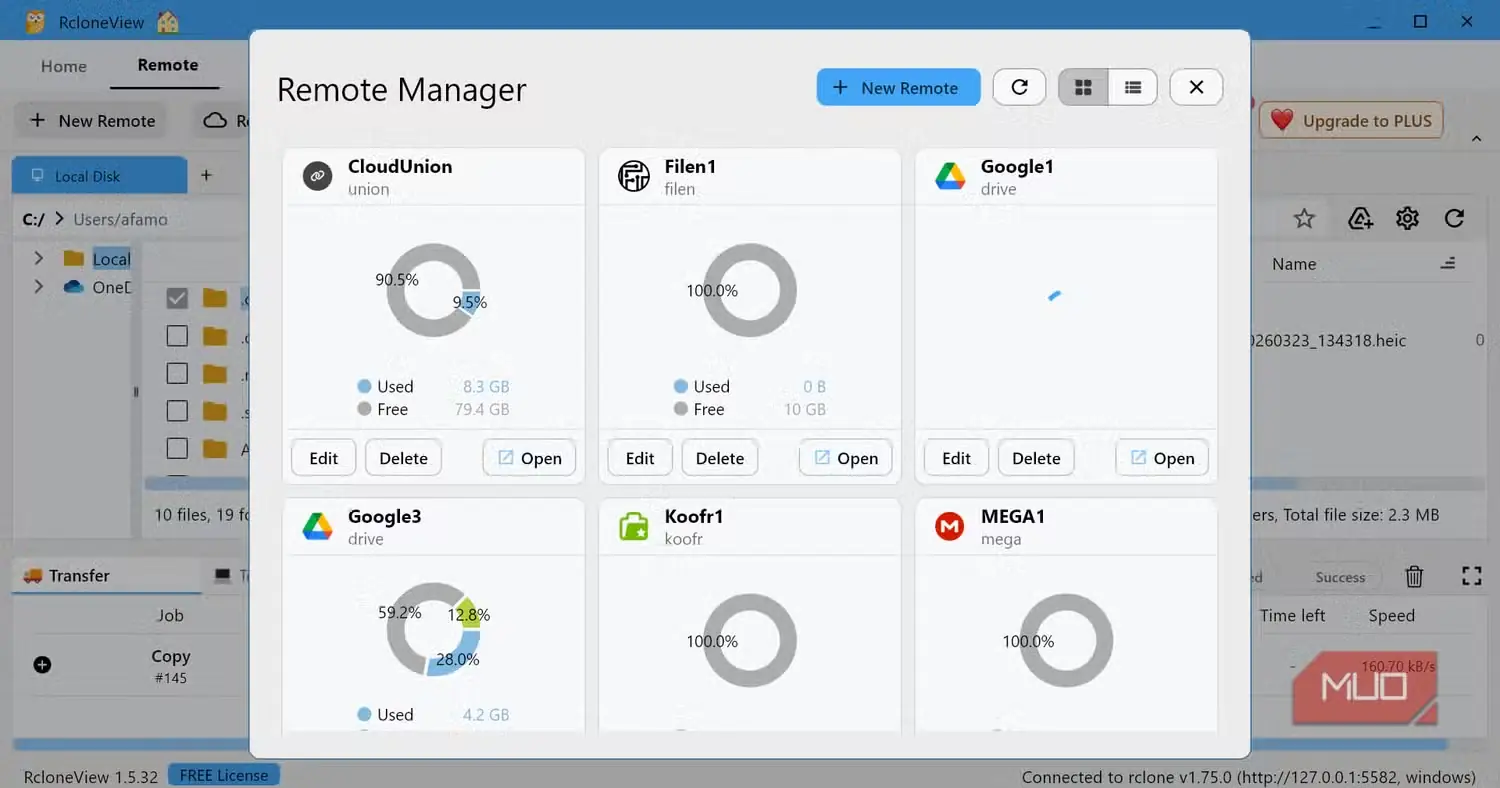The image size is (1500, 788).
Task: Edit the Filen1 remote
Action: [640, 458]
